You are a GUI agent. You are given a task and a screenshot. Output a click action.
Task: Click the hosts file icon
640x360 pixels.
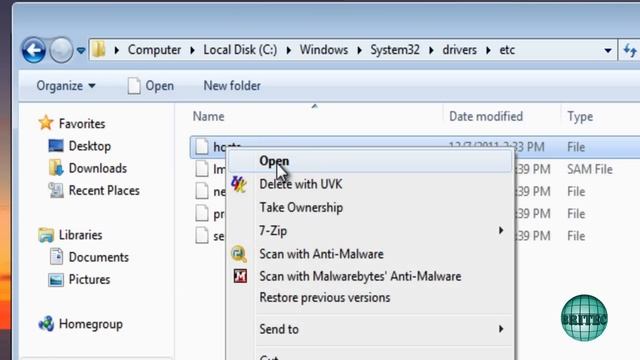pyautogui.click(x=201, y=147)
